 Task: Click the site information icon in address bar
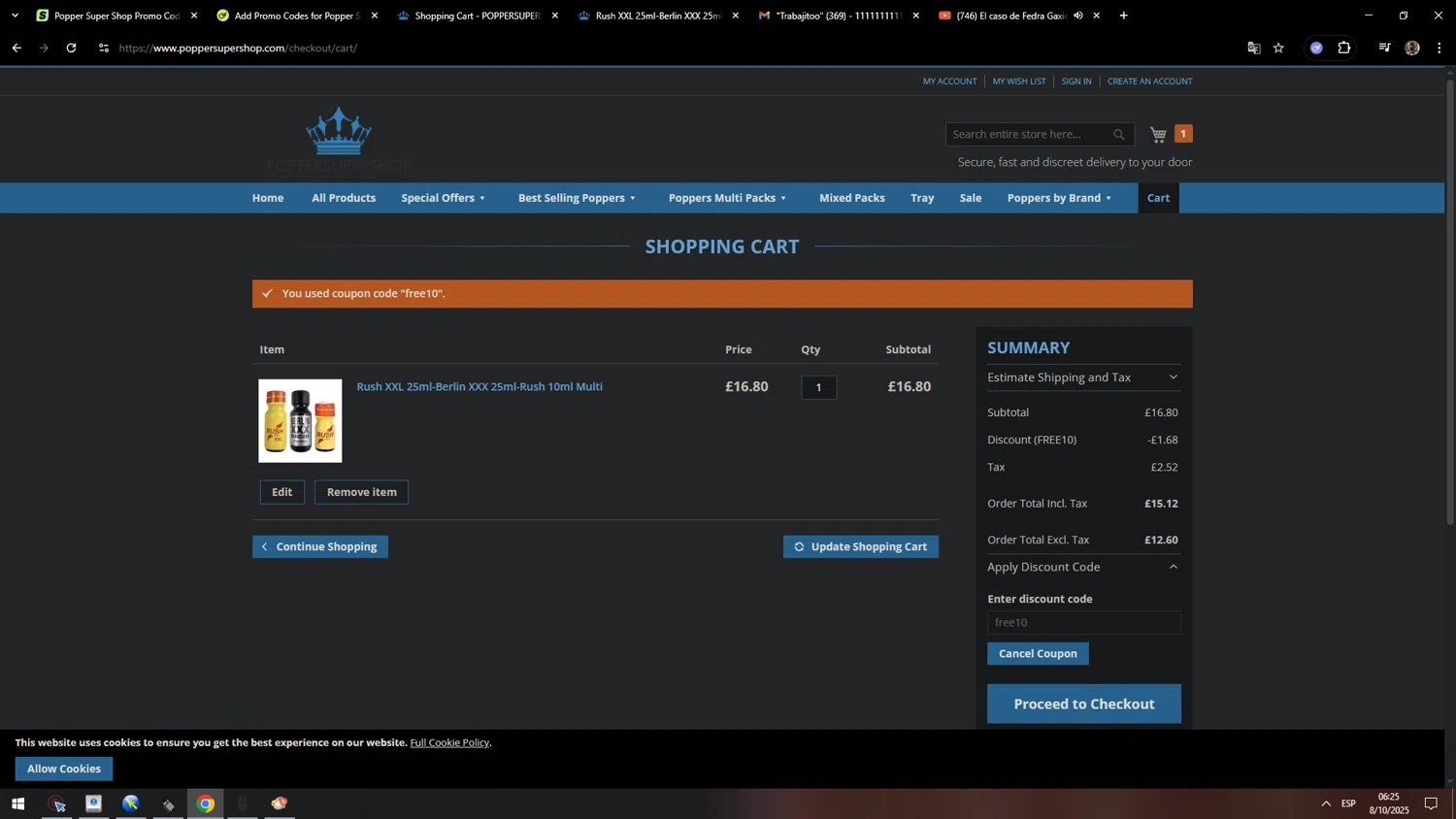click(104, 48)
